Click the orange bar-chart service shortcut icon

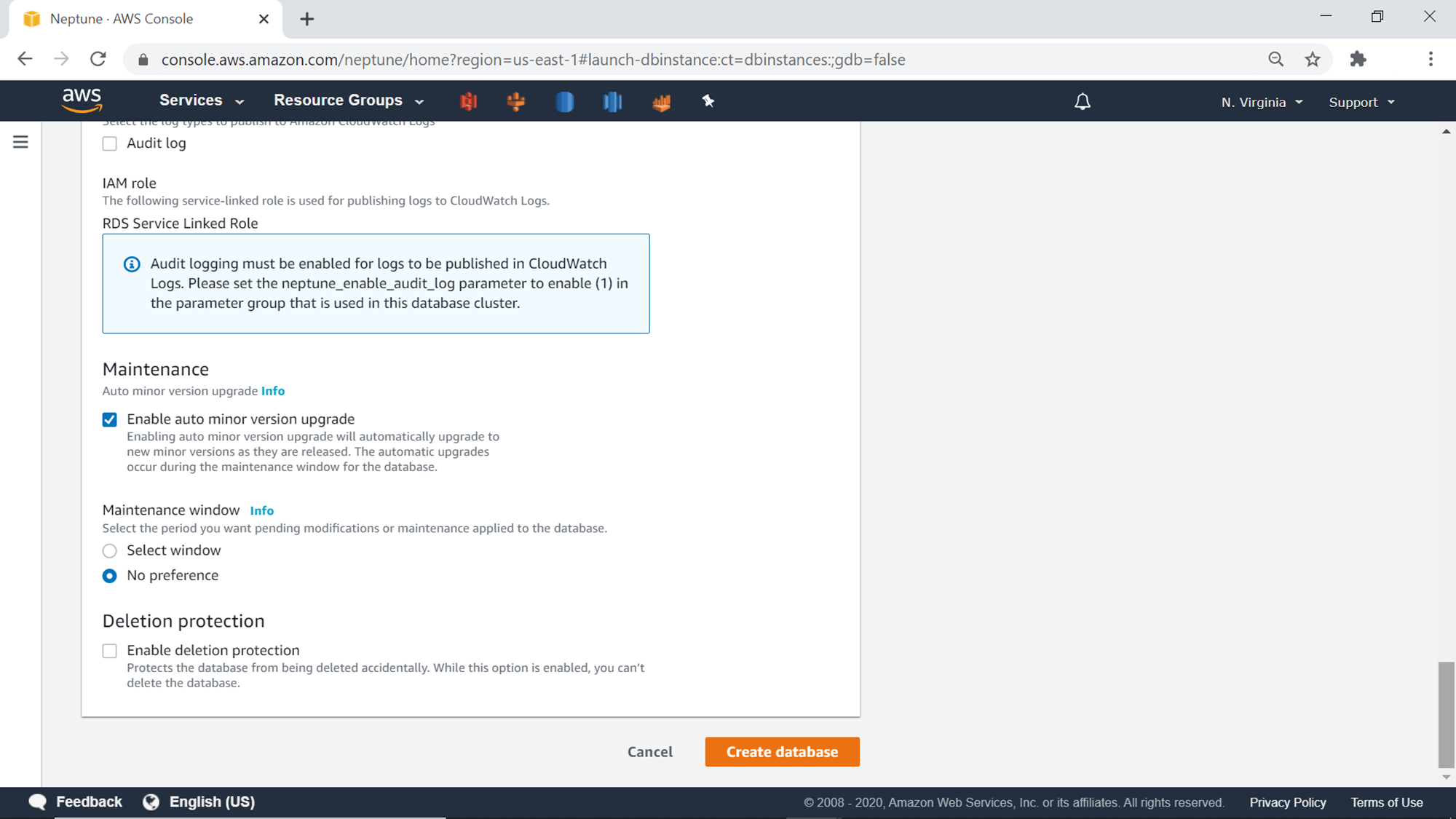tap(661, 103)
